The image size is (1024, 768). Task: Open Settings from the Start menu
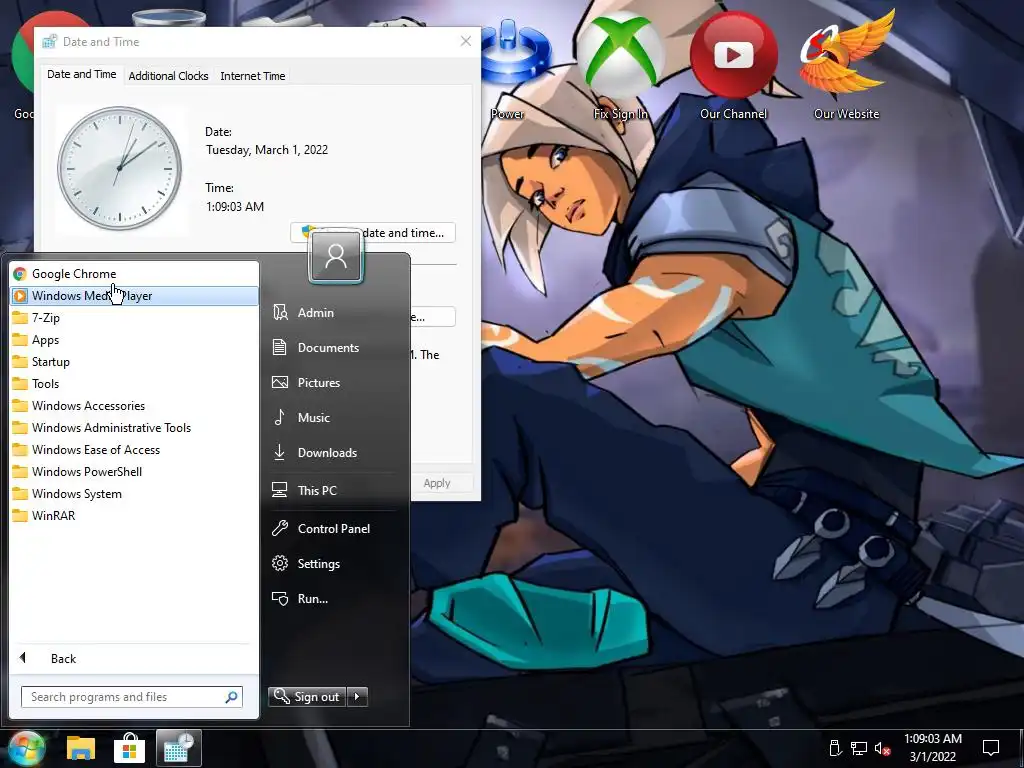(332, 564)
